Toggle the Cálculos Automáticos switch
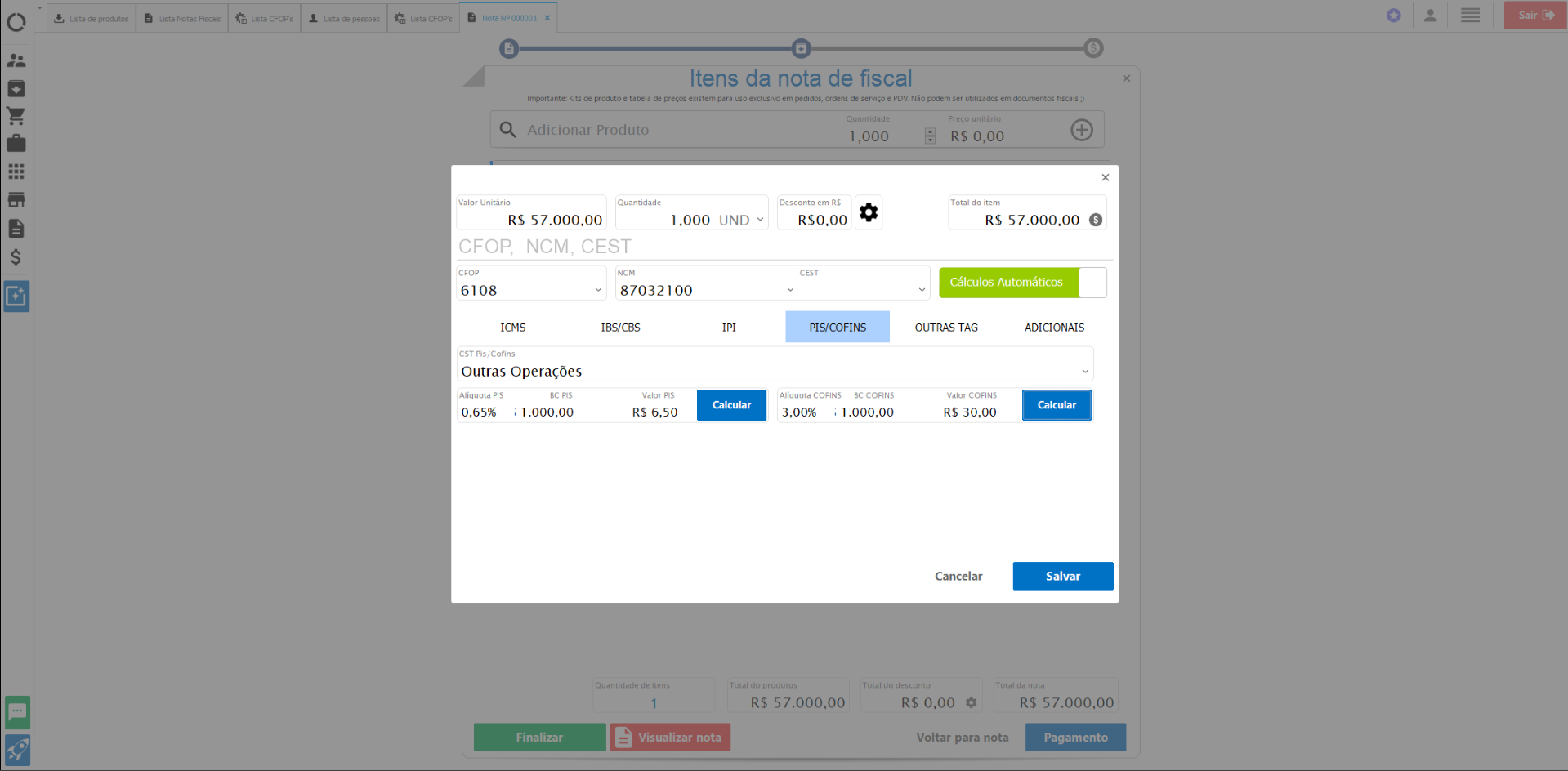The width and height of the screenshot is (1568, 771). click(x=1092, y=283)
